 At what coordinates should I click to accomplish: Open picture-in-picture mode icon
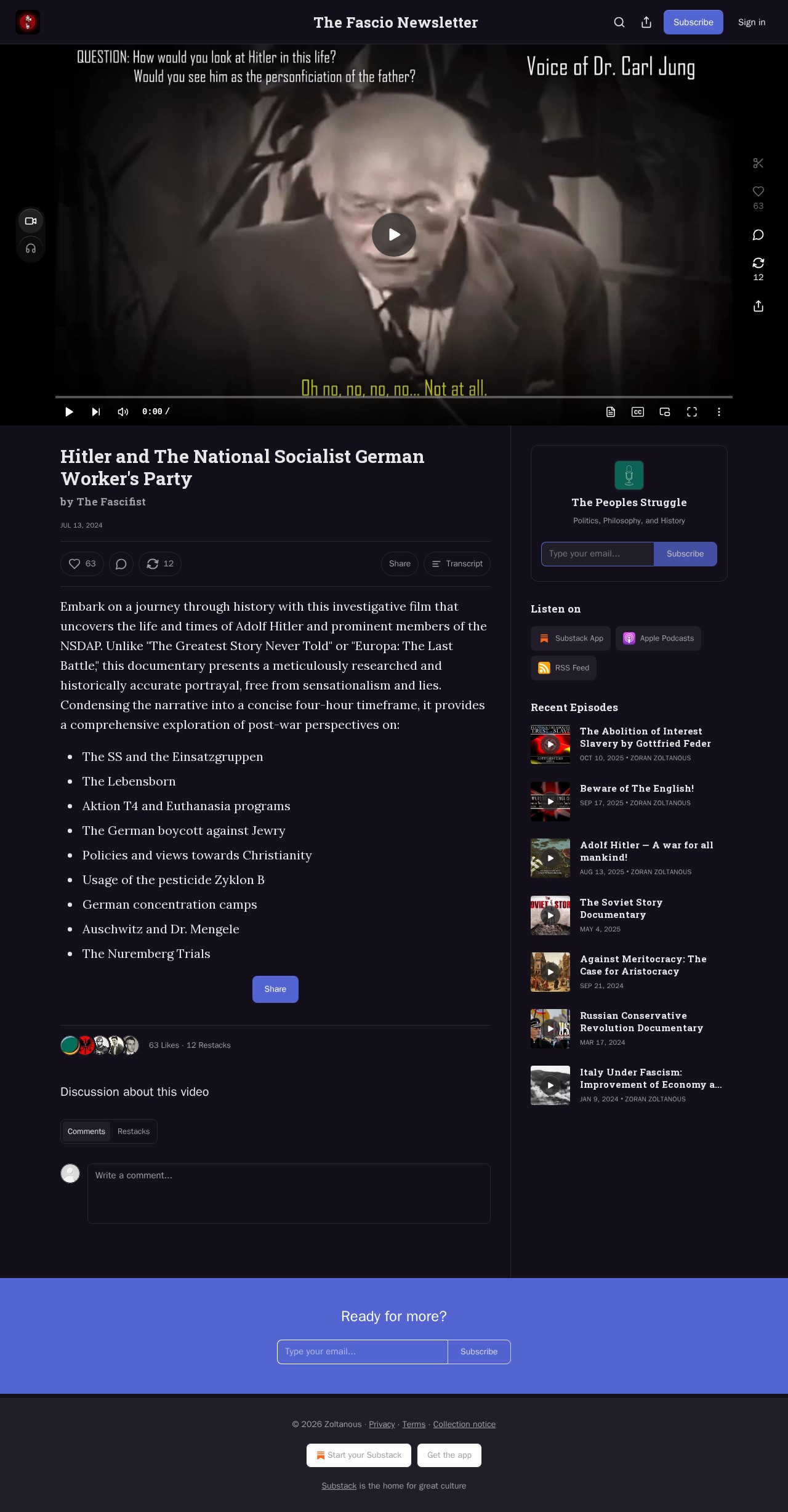(x=665, y=412)
